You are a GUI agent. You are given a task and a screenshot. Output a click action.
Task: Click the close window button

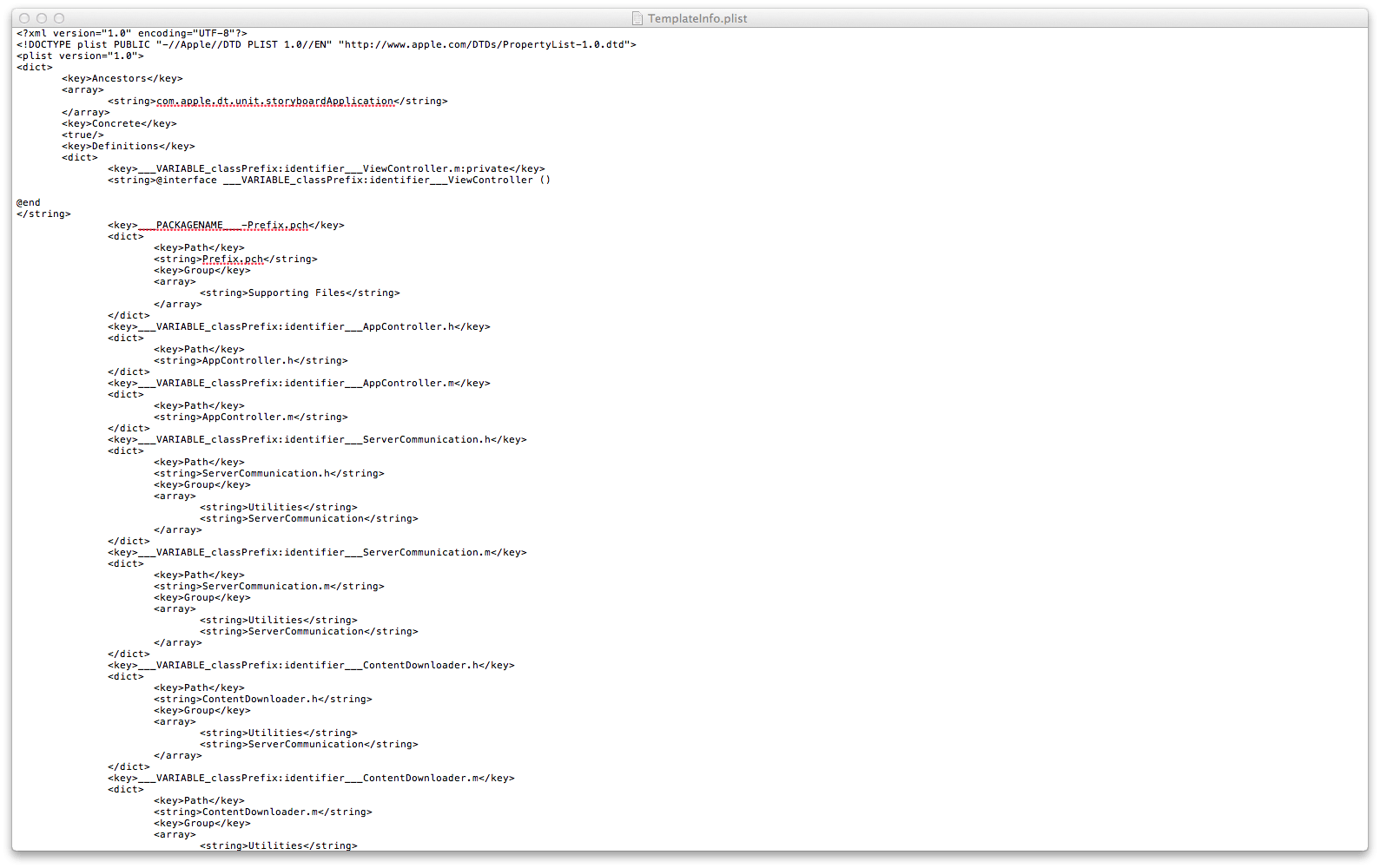(x=24, y=18)
